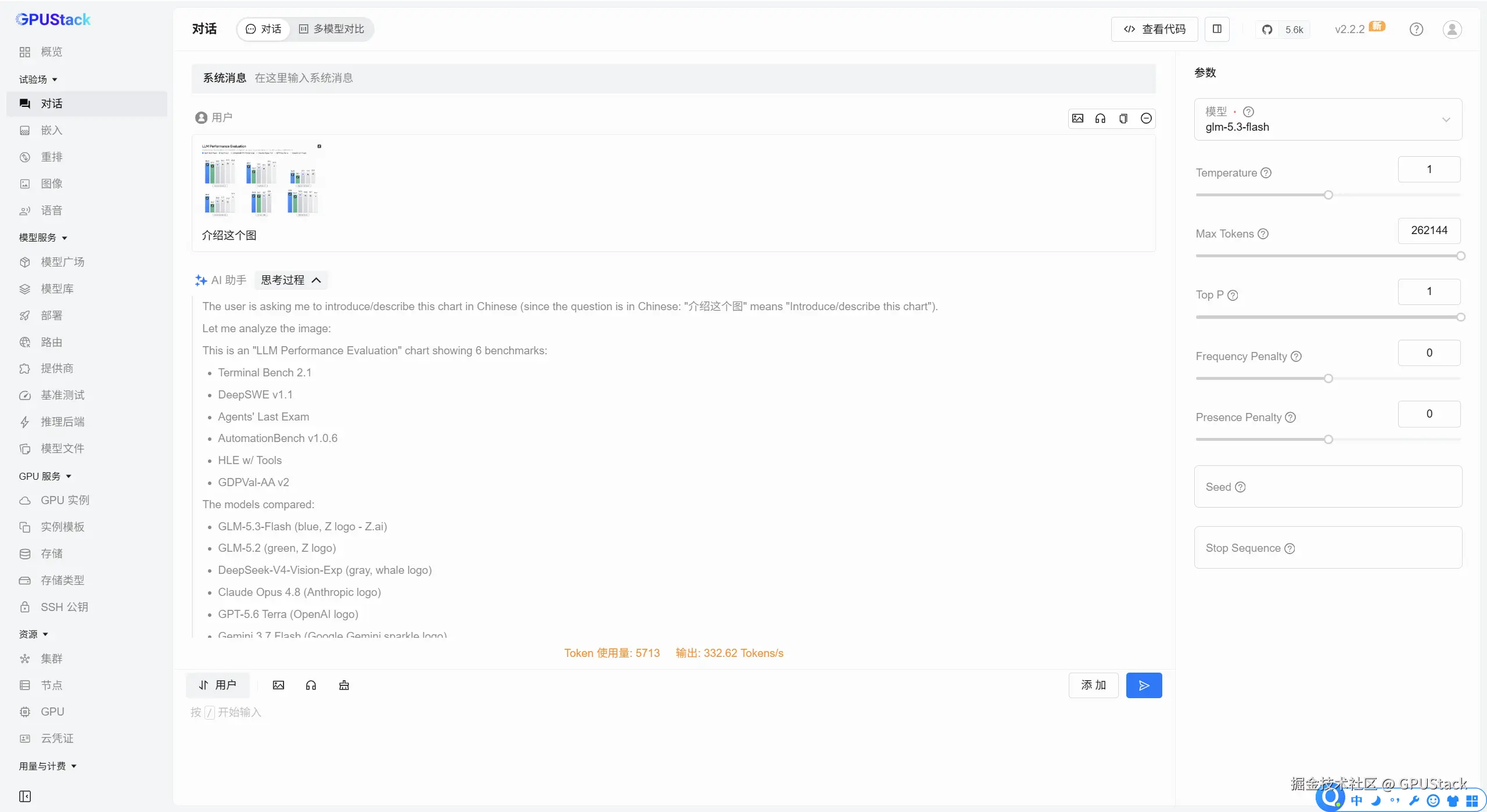The width and height of the screenshot is (1487, 812).
Task: Adjust the Top P slider handle
Action: (1461, 317)
